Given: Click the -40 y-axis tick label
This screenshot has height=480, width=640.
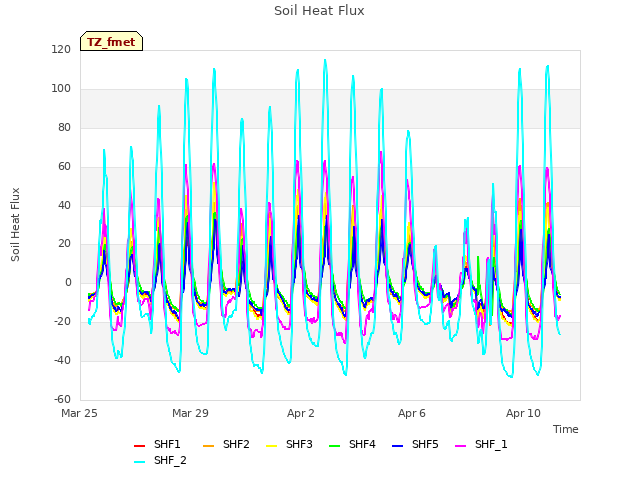Looking at the screenshot, I should point(62,360).
